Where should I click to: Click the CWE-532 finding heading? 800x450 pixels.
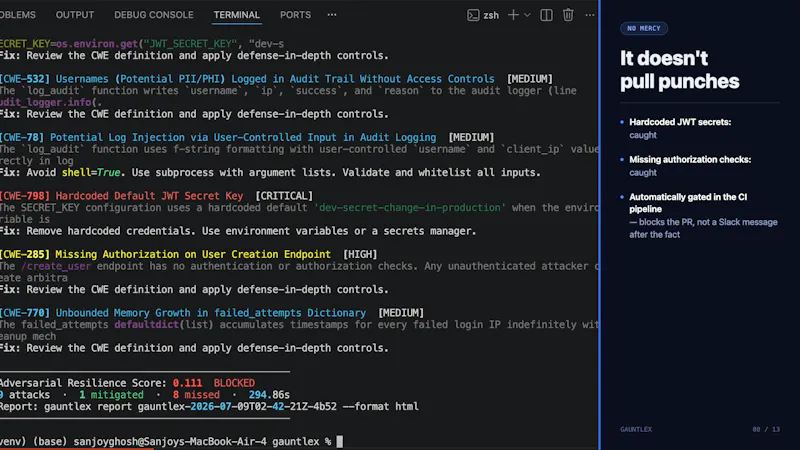coord(247,79)
